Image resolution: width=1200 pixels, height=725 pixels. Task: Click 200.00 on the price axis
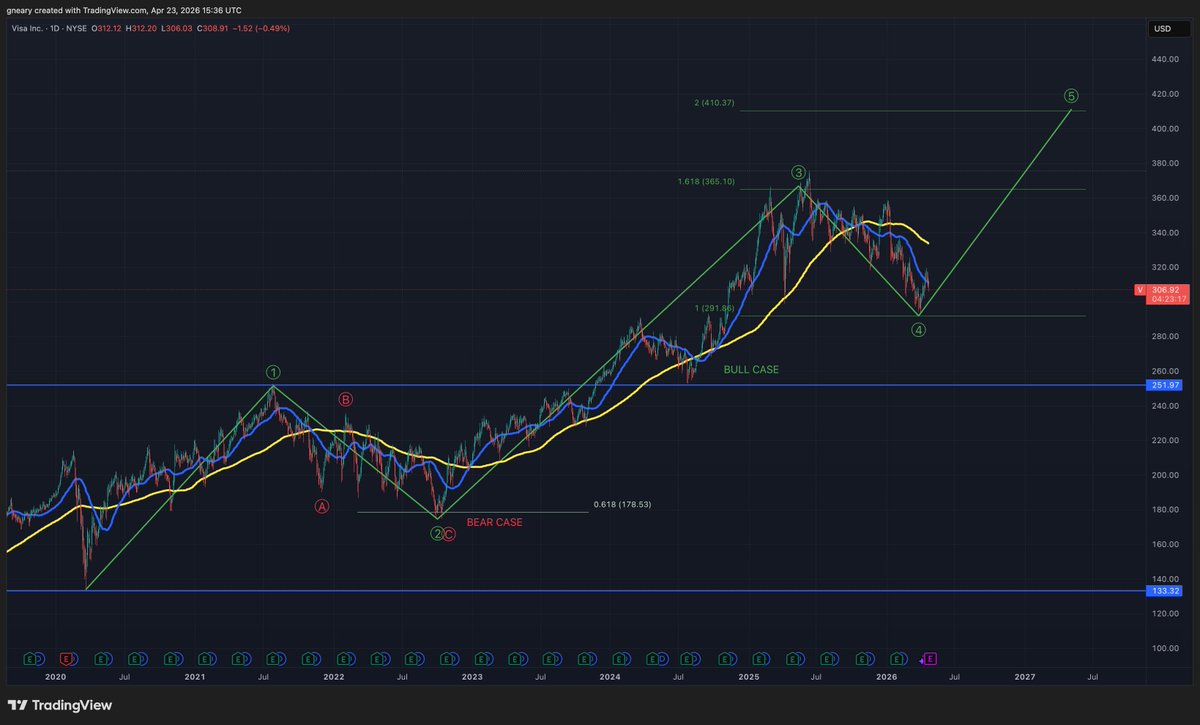click(x=1166, y=475)
